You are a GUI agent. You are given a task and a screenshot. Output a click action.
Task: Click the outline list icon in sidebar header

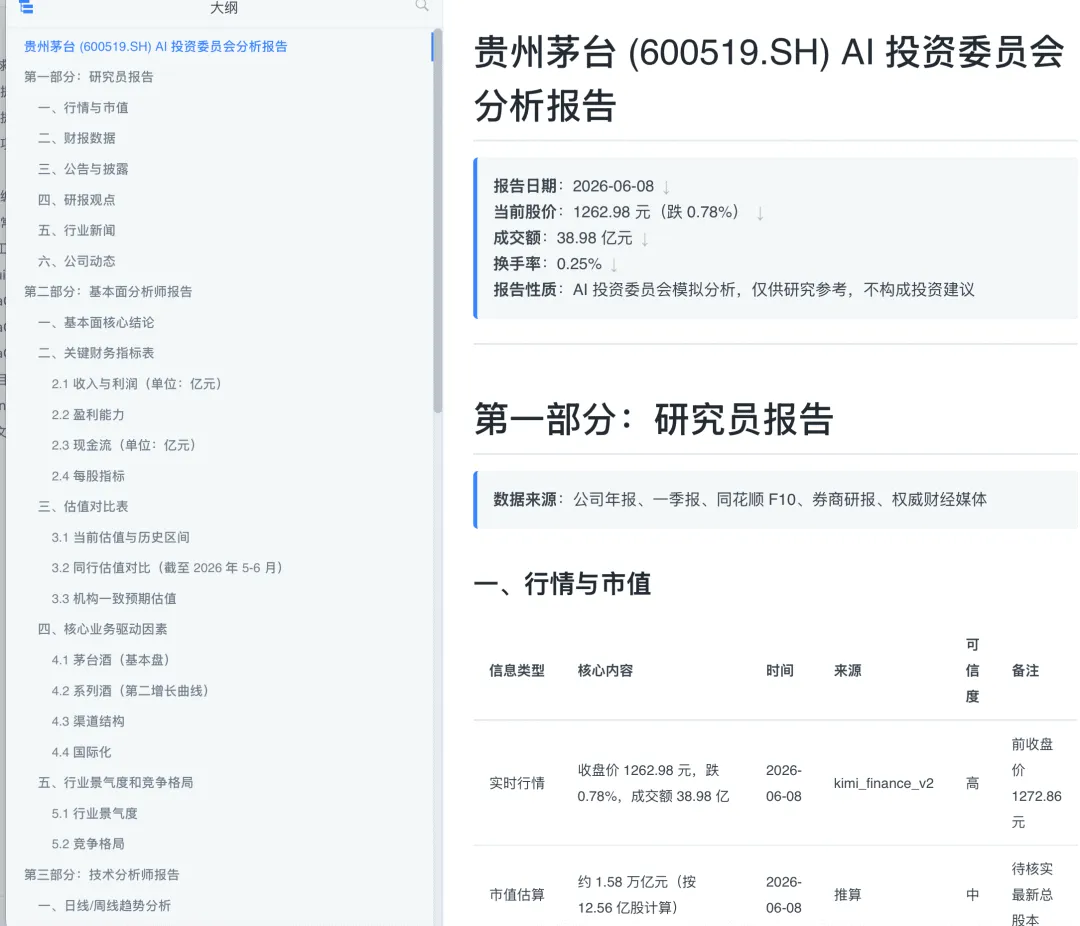tap(26, 7)
